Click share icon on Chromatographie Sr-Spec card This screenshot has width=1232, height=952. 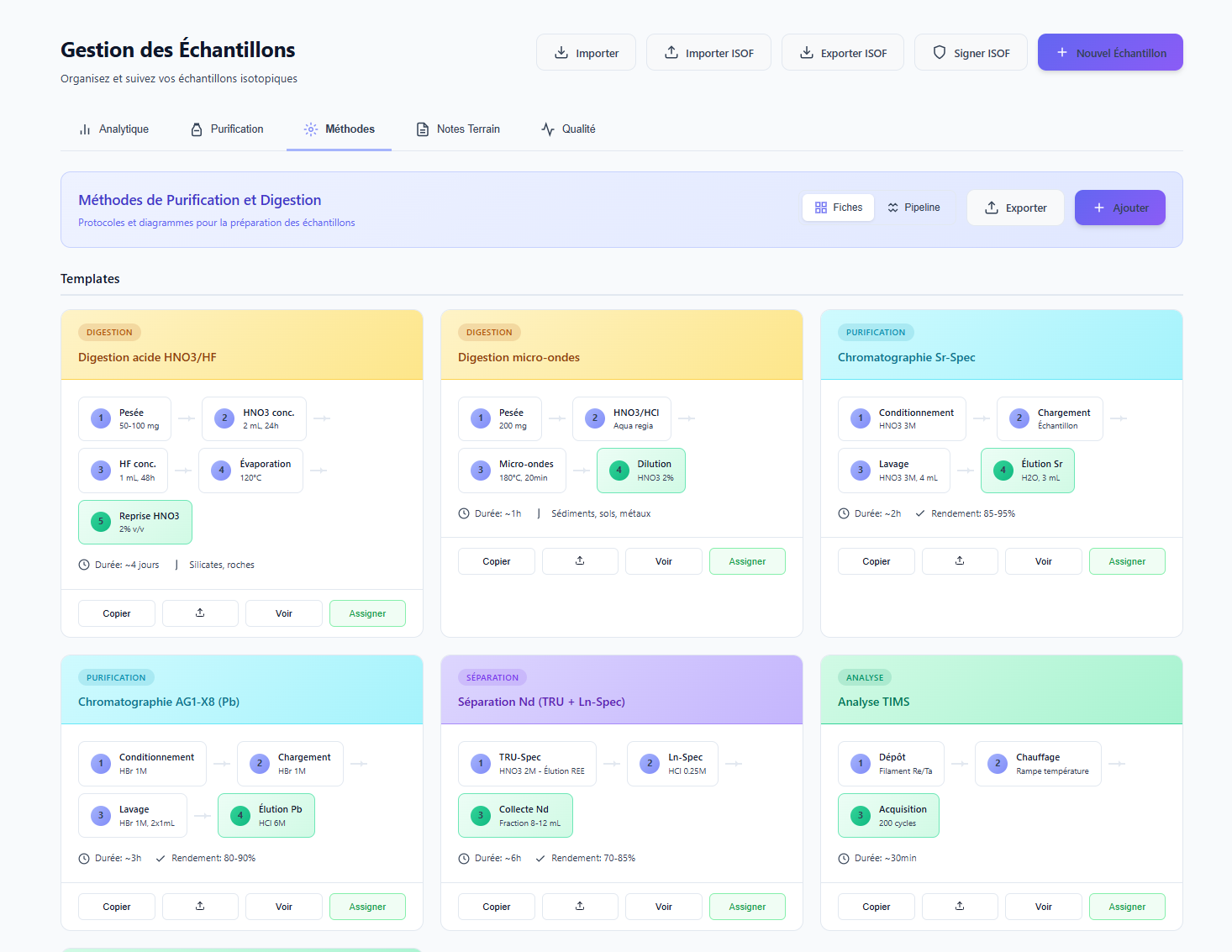tap(960, 561)
